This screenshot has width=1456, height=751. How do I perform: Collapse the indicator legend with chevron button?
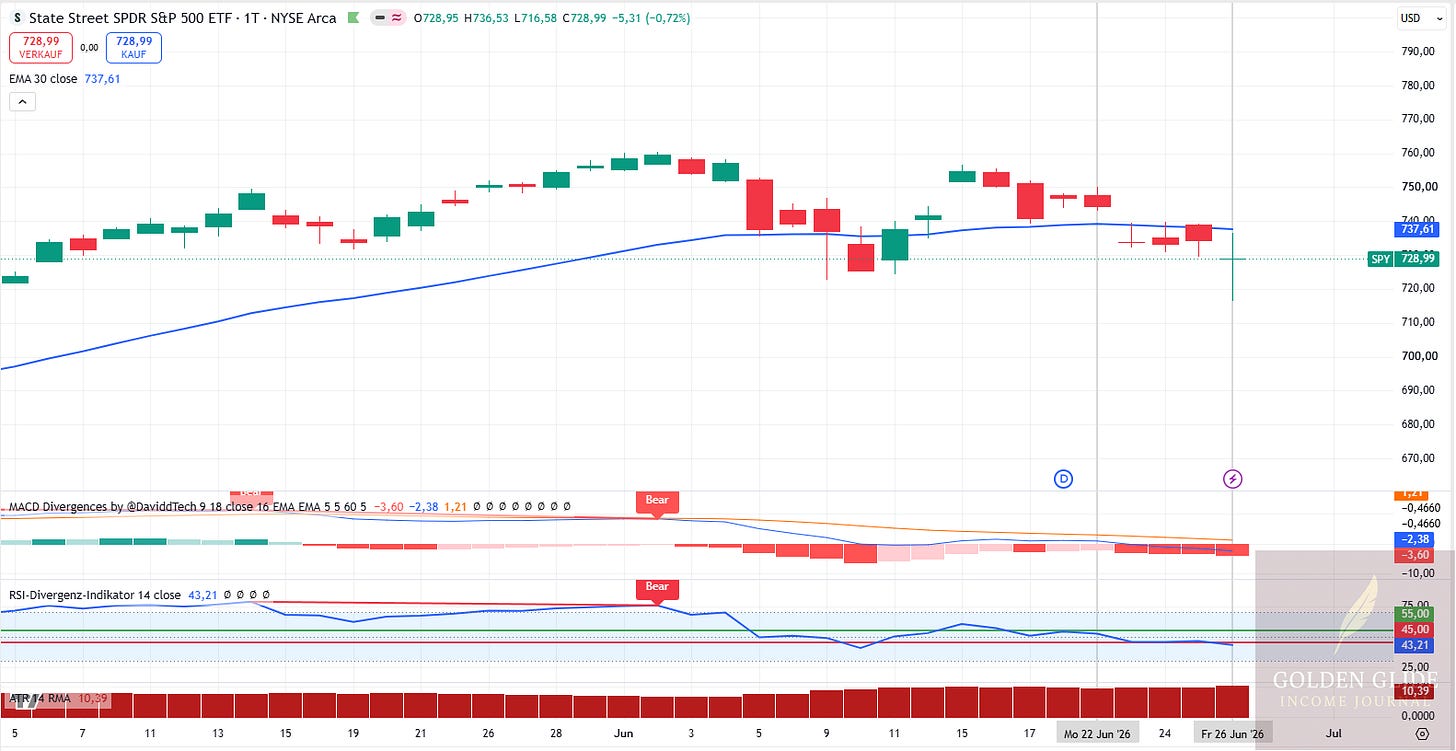pyautogui.click(x=22, y=101)
